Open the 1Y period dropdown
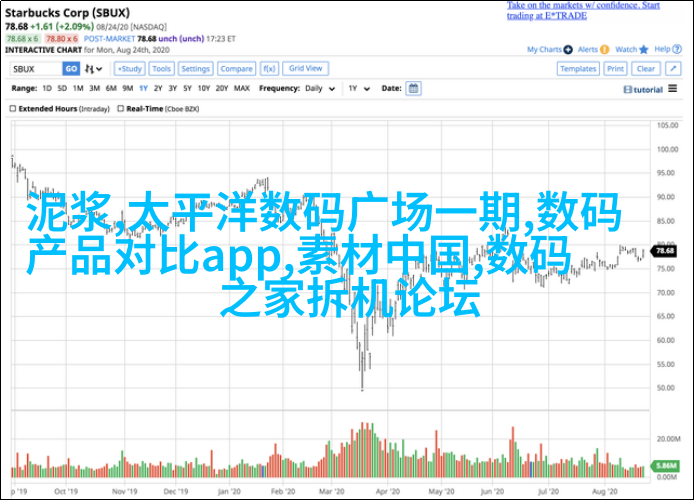 pos(359,89)
